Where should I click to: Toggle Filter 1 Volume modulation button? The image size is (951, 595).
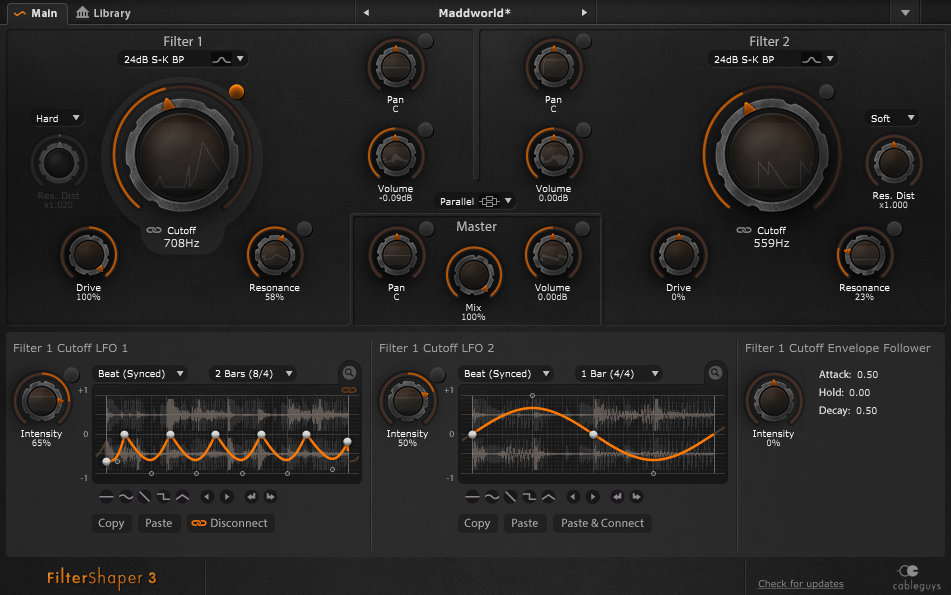426,129
